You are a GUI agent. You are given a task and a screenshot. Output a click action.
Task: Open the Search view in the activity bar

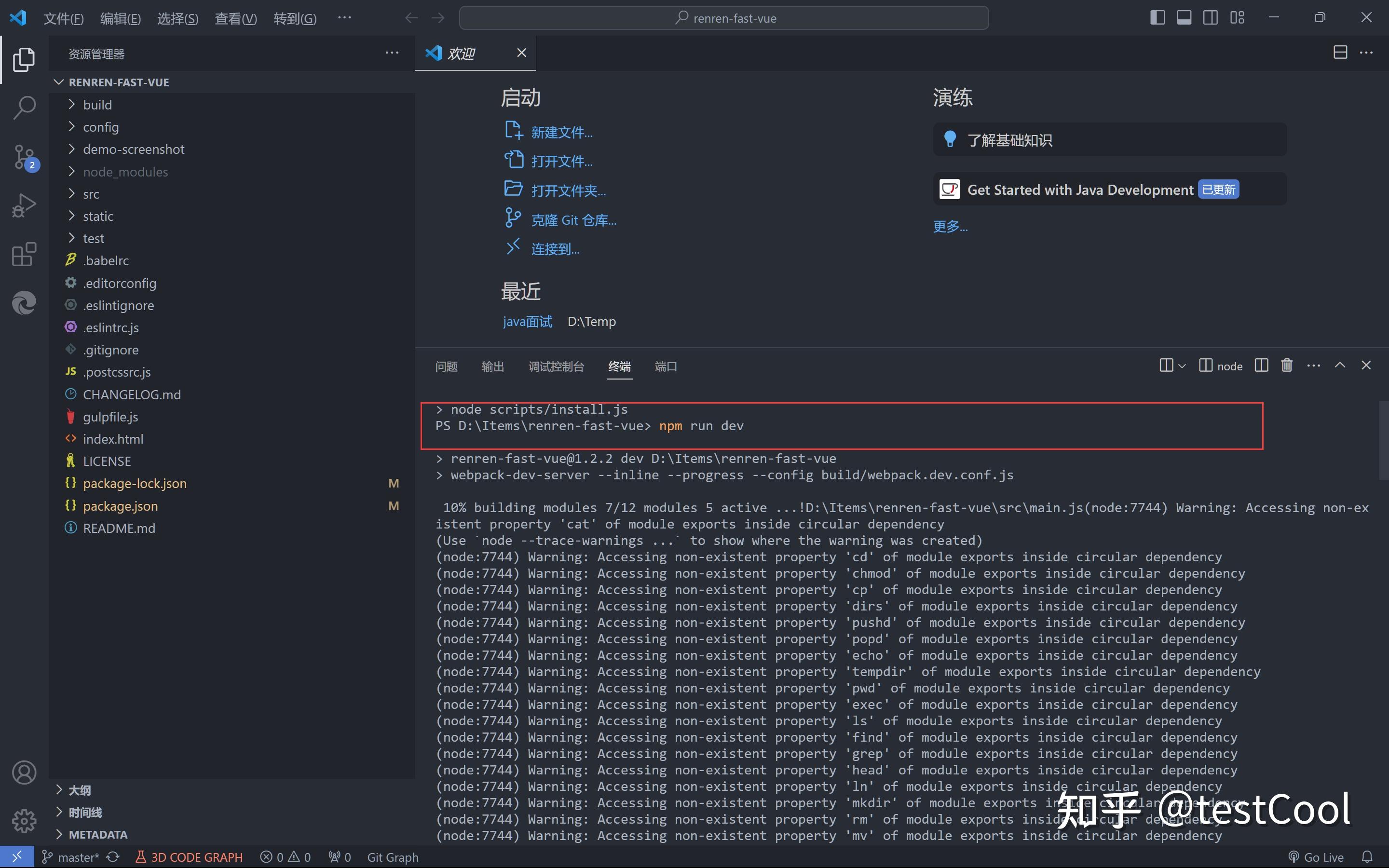click(24, 108)
